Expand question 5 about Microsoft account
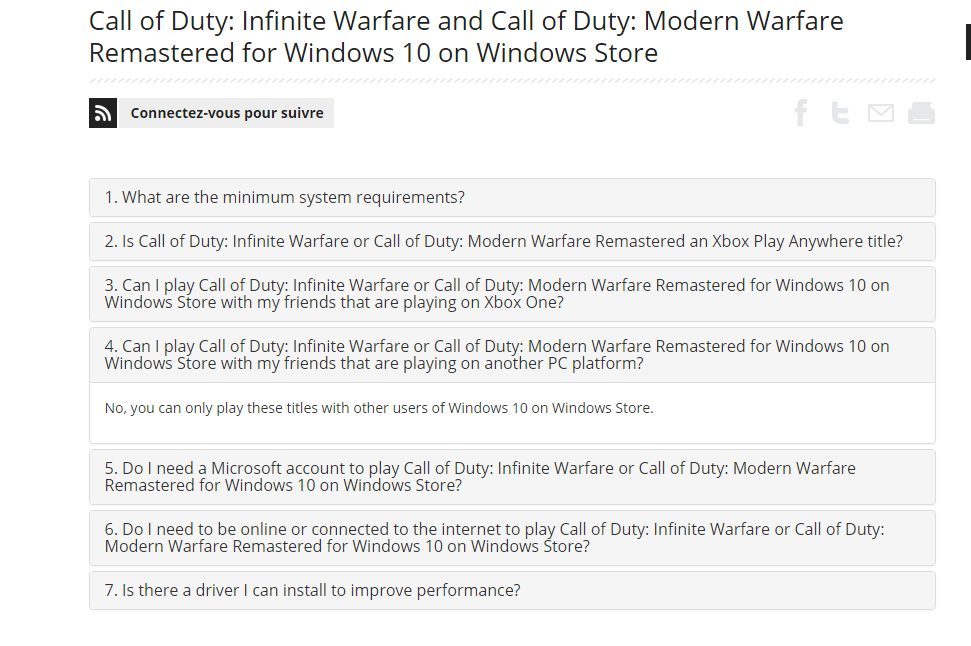The height and width of the screenshot is (646, 971). [x=511, y=477]
